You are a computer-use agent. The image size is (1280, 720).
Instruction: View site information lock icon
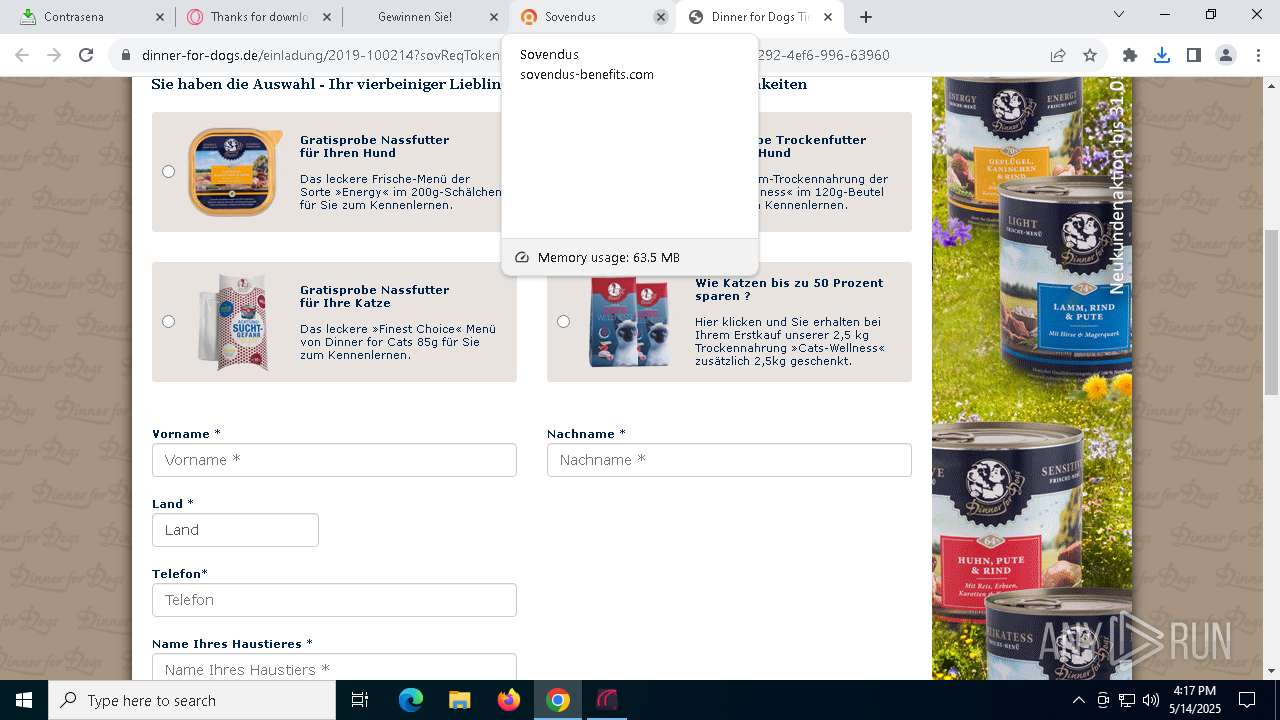point(126,55)
